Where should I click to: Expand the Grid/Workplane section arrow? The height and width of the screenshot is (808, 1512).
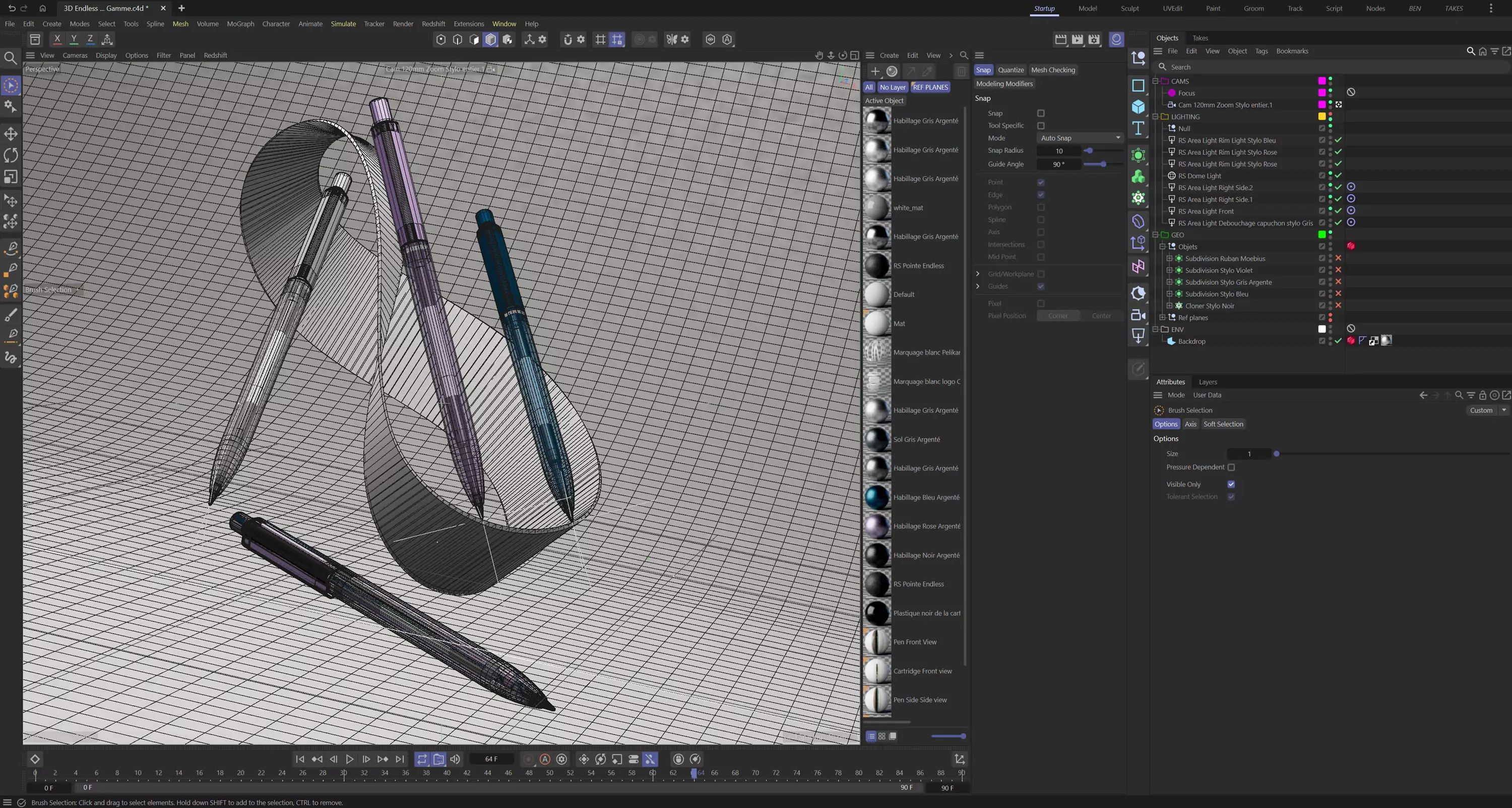[x=978, y=274]
